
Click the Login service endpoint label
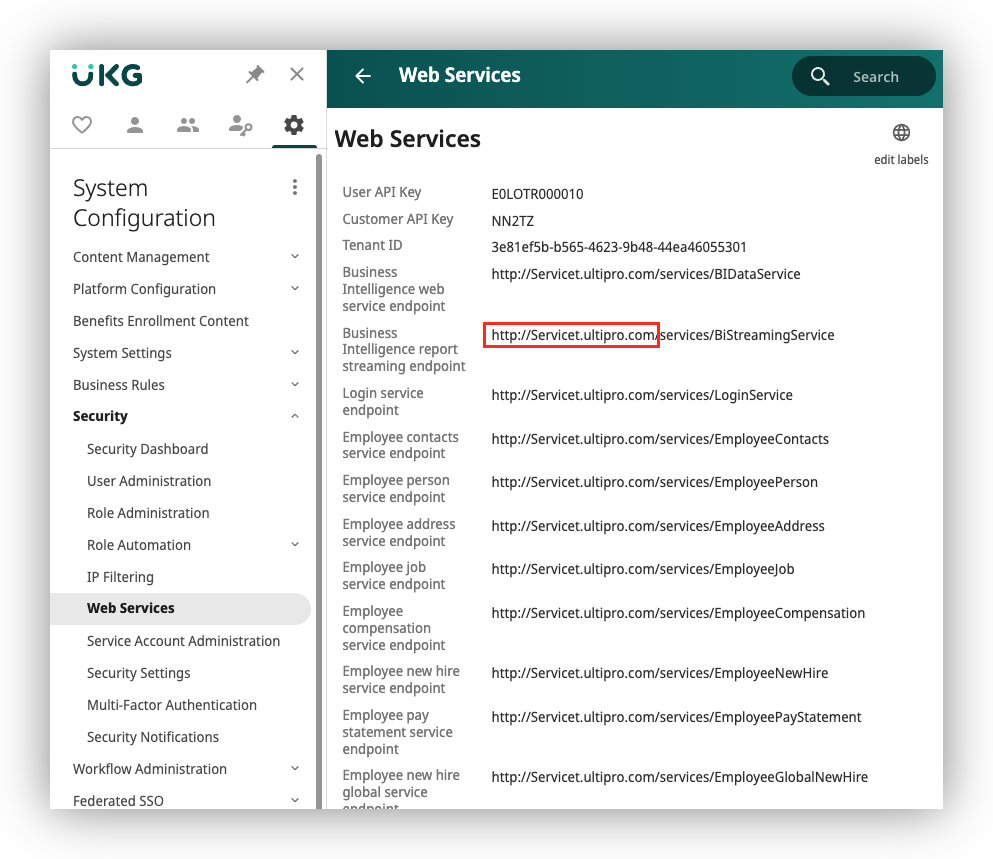tap(383, 402)
